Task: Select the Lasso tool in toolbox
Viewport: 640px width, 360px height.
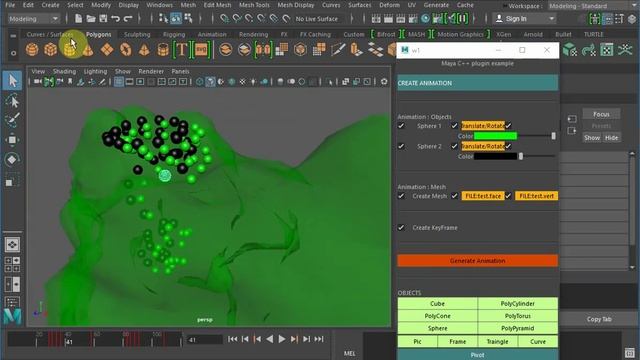Action: click(x=12, y=100)
